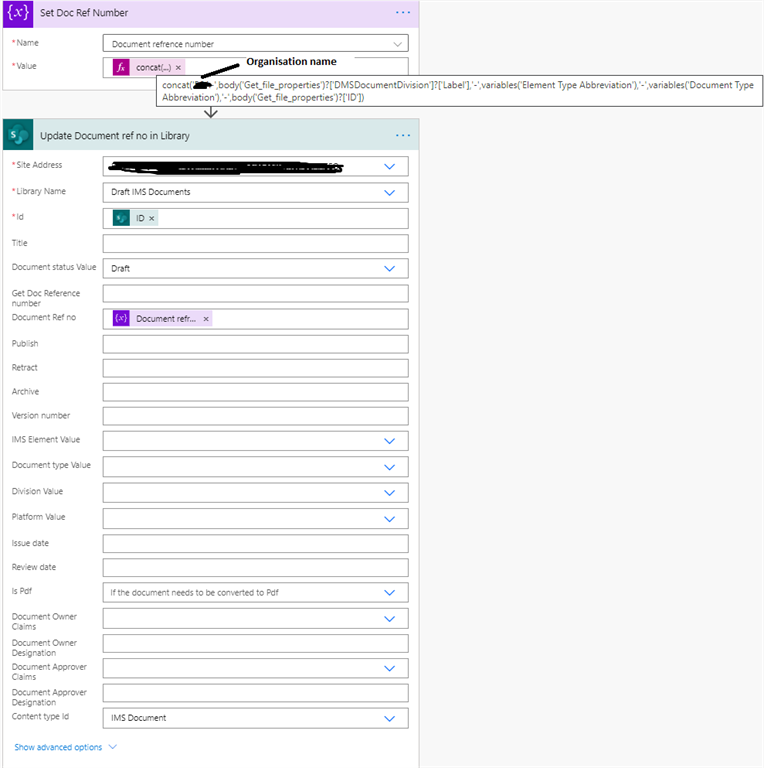Image resolution: width=764 pixels, height=768 pixels.
Task: Open the Is Pdf dropdown
Action: pyautogui.click(x=389, y=593)
